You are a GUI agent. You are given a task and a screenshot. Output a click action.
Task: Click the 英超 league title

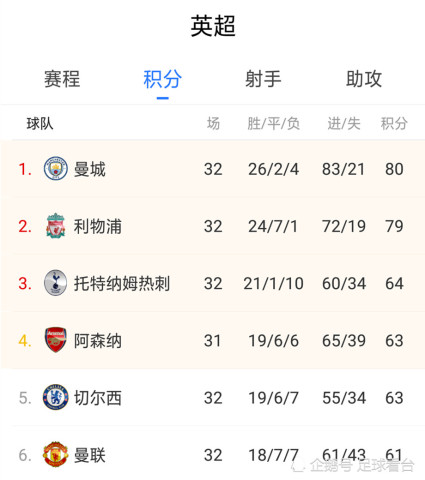coord(213,26)
